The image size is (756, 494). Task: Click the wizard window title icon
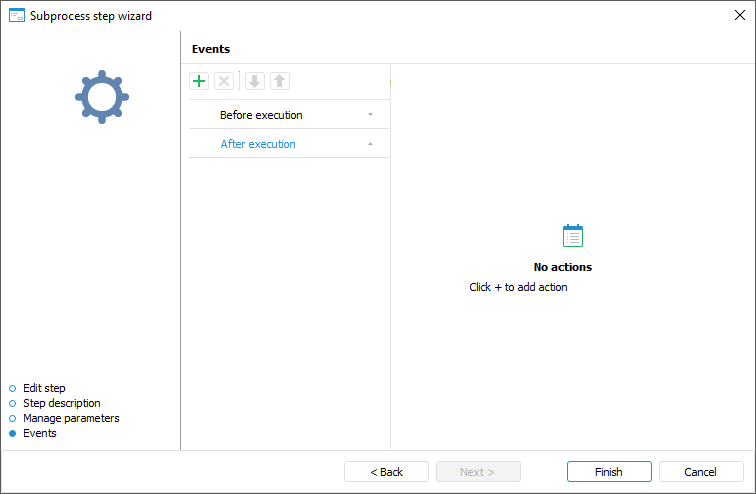coord(16,15)
